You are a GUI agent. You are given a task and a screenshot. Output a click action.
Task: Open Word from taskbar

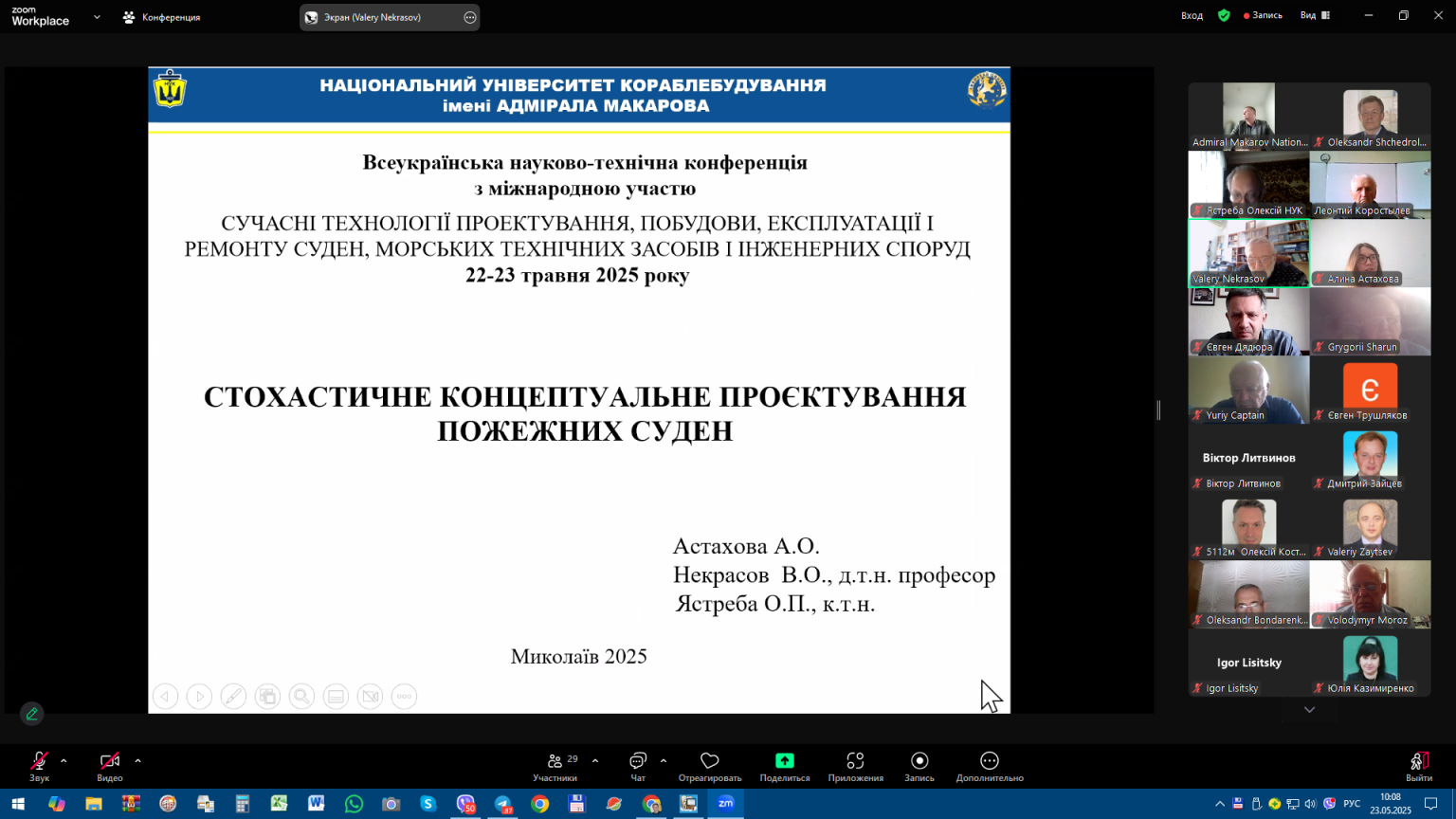[x=317, y=804]
